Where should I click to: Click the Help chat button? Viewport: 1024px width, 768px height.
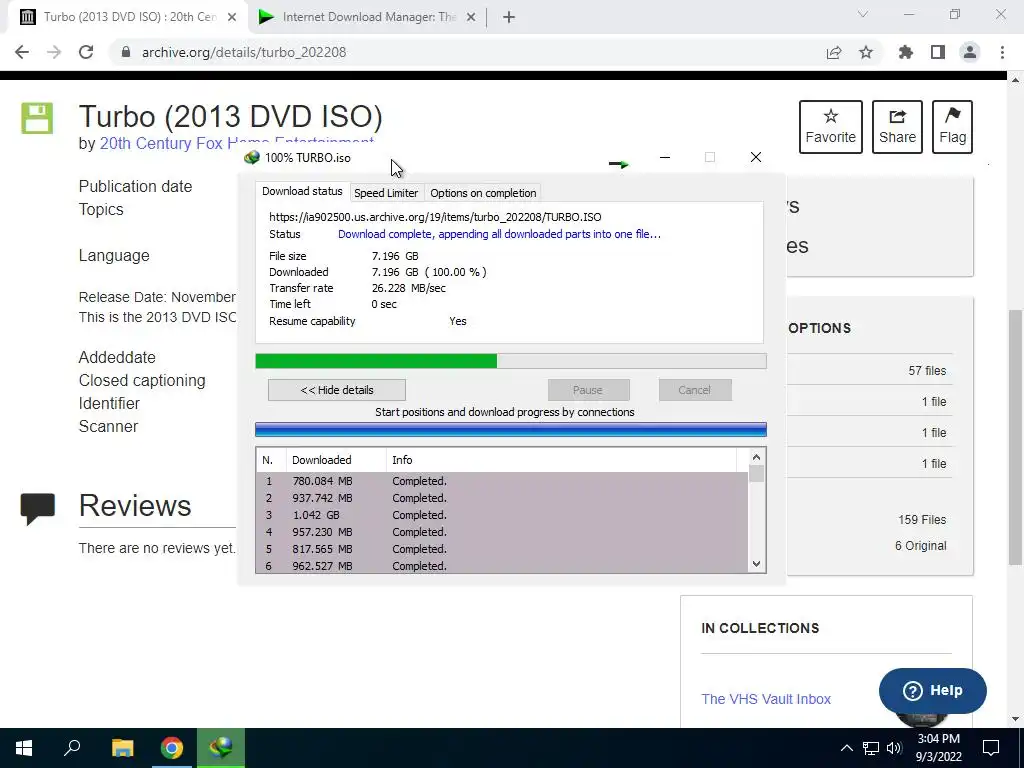click(x=933, y=690)
